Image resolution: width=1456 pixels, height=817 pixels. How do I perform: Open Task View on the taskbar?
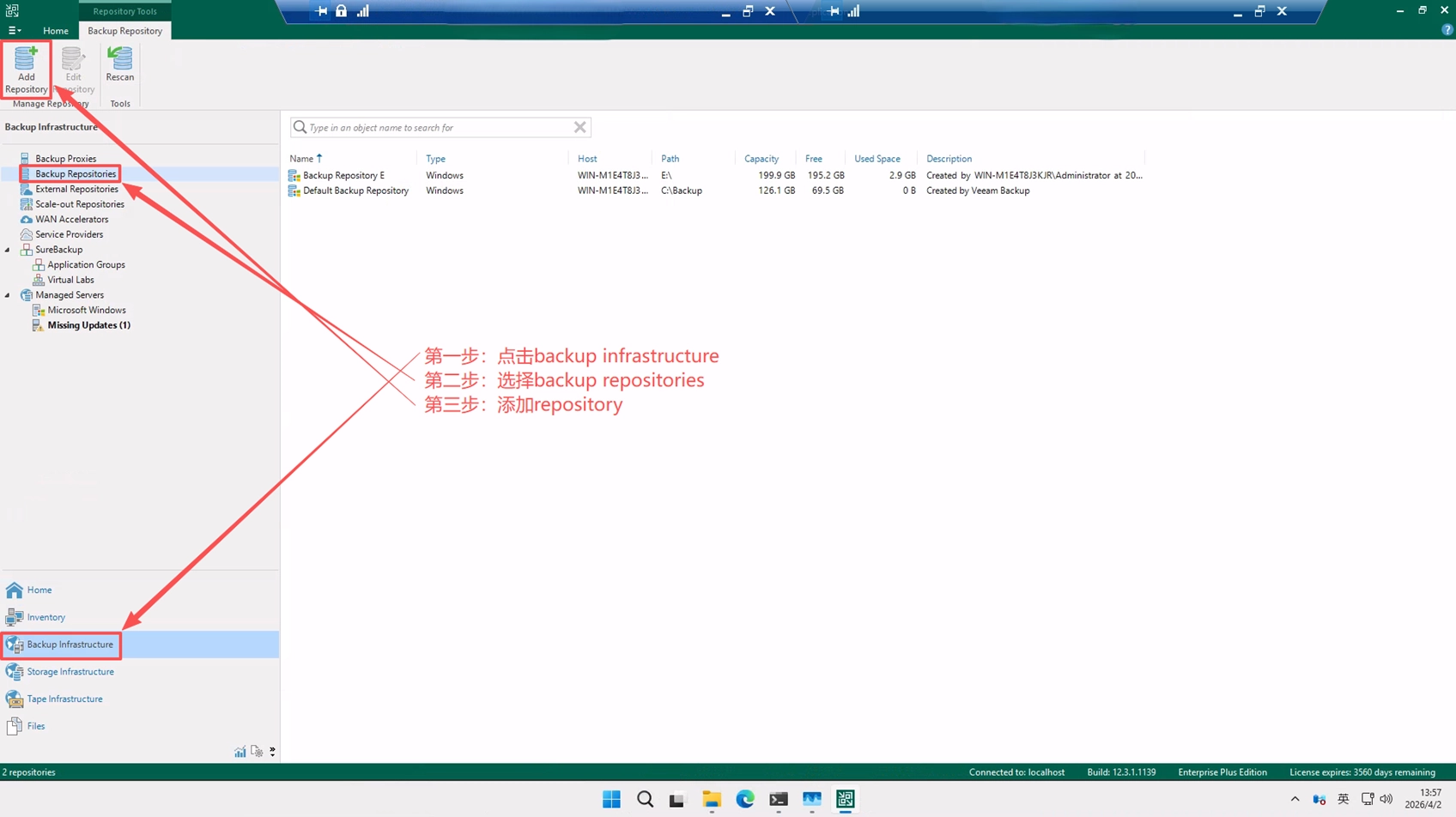678,800
